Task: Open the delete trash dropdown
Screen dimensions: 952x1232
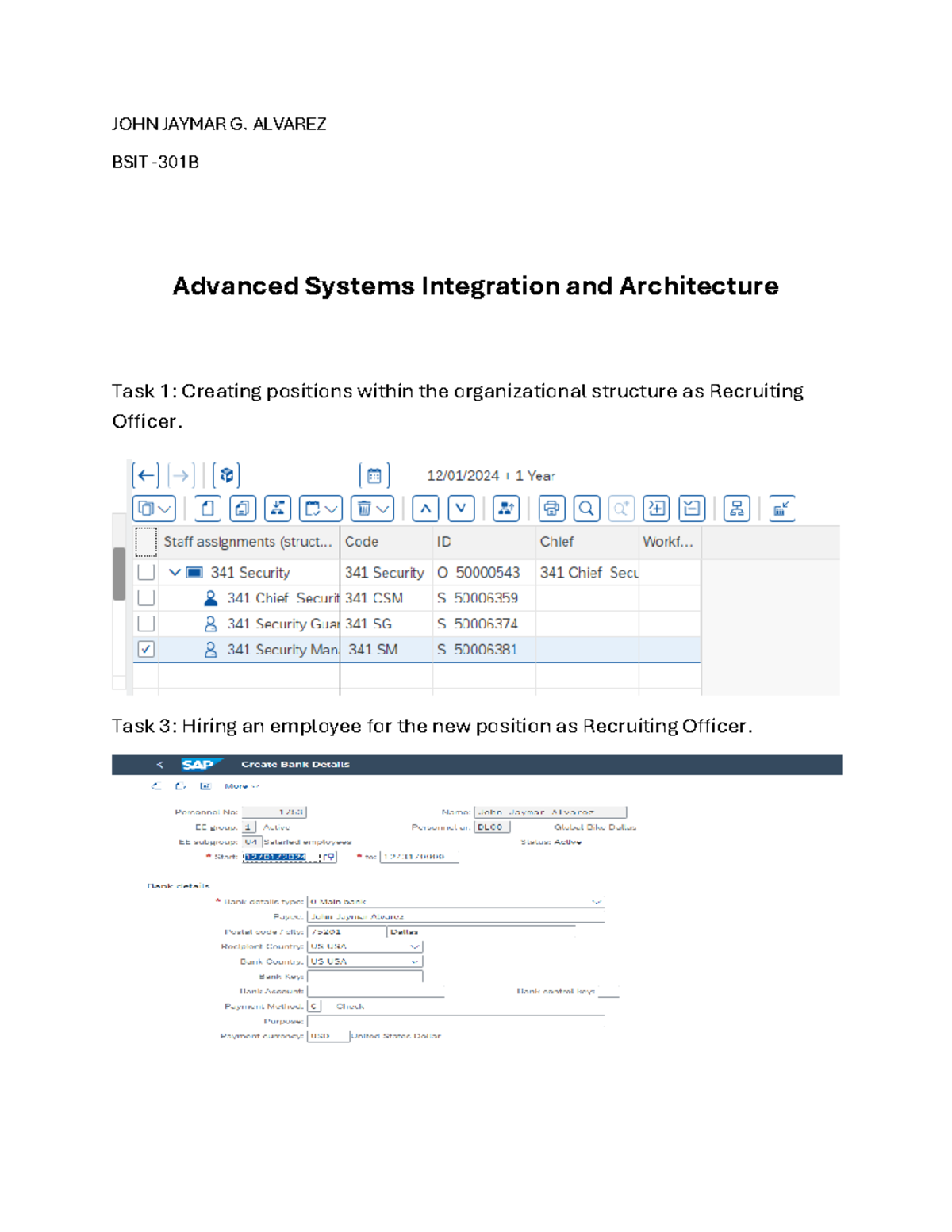Action: click(372, 509)
